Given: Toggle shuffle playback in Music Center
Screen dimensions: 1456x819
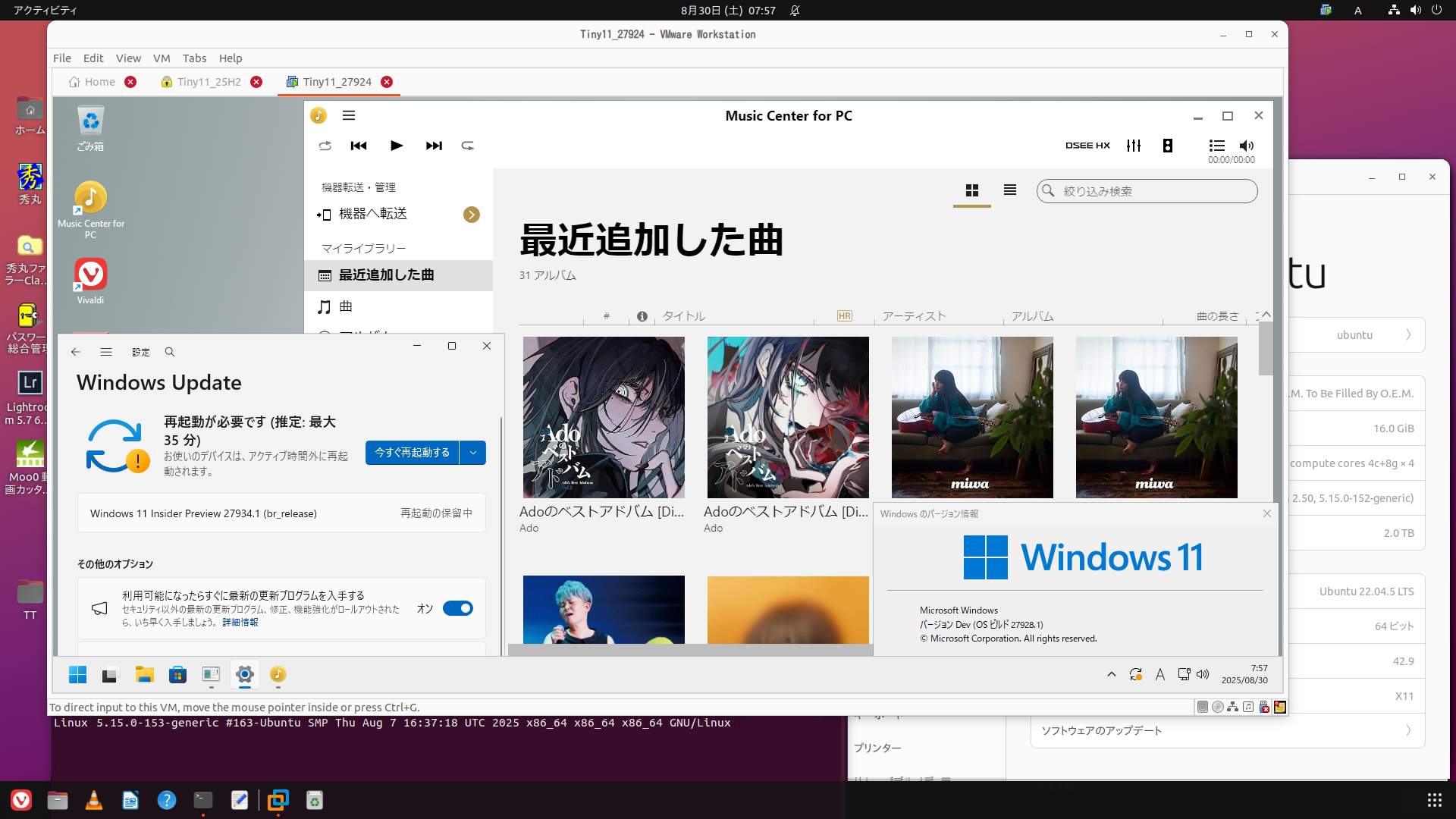Looking at the screenshot, I should tap(325, 146).
